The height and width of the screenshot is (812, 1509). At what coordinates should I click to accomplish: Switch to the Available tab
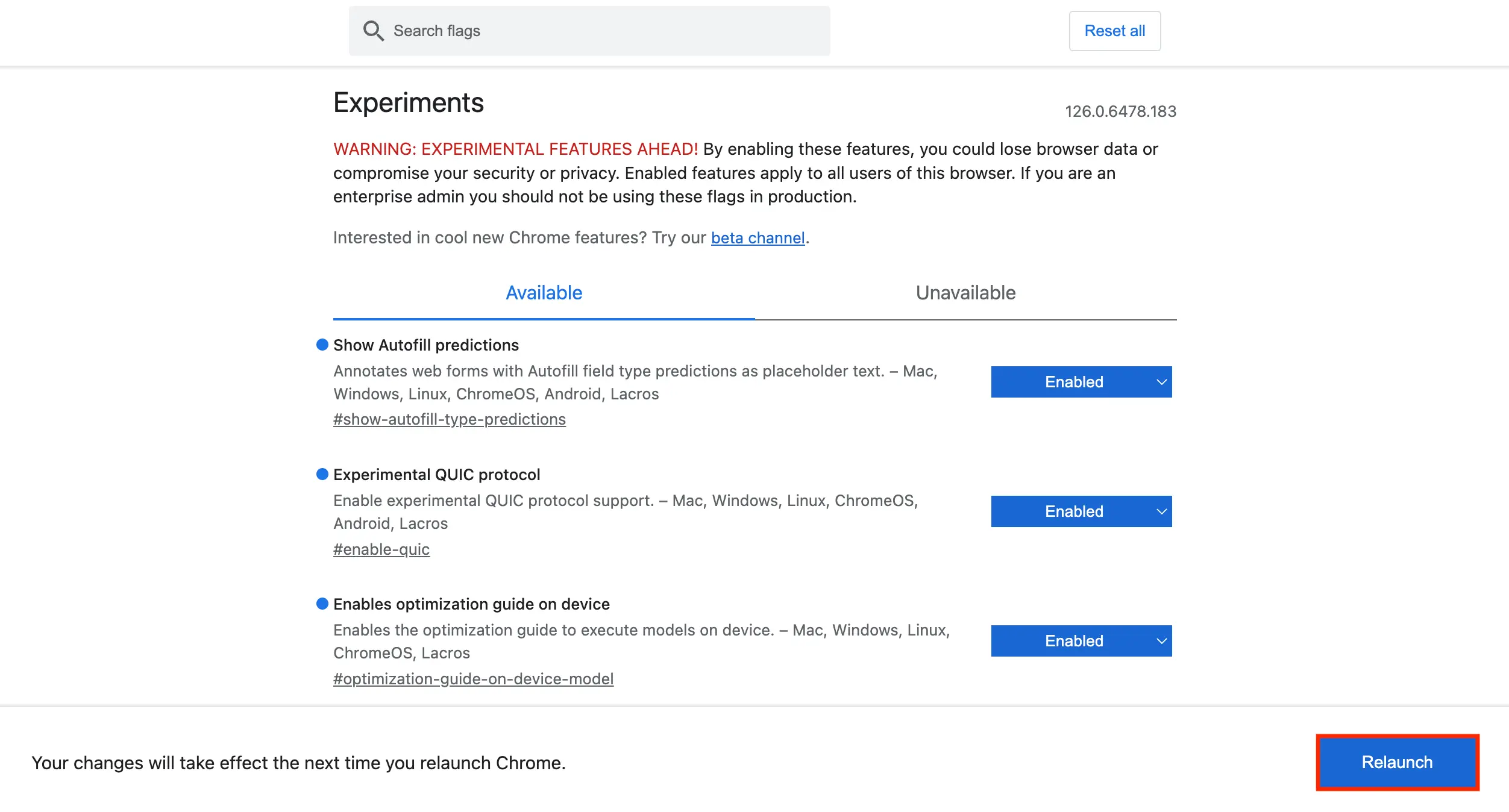click(x=544, y=293)
